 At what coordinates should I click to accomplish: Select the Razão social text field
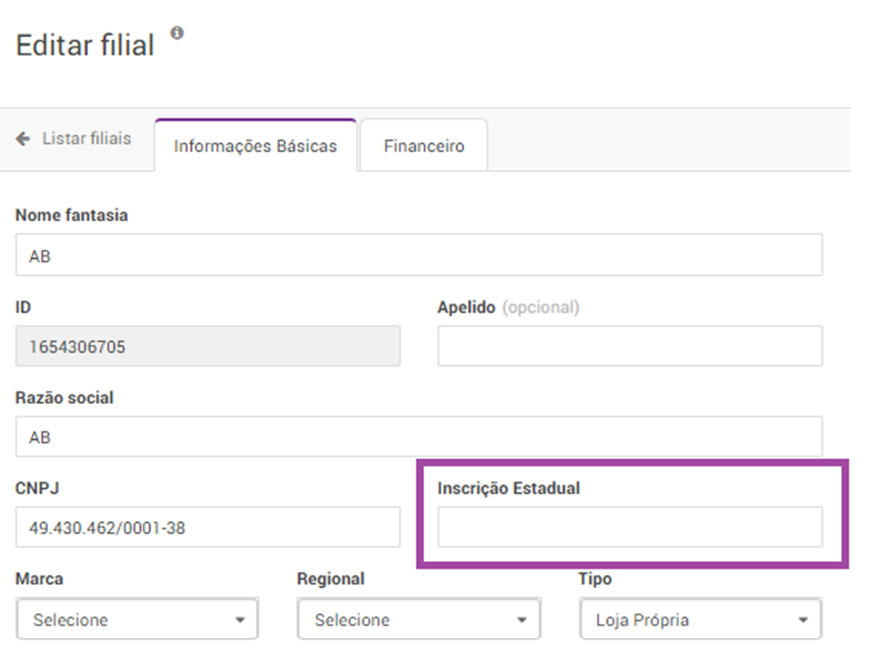tap(419, 437)
